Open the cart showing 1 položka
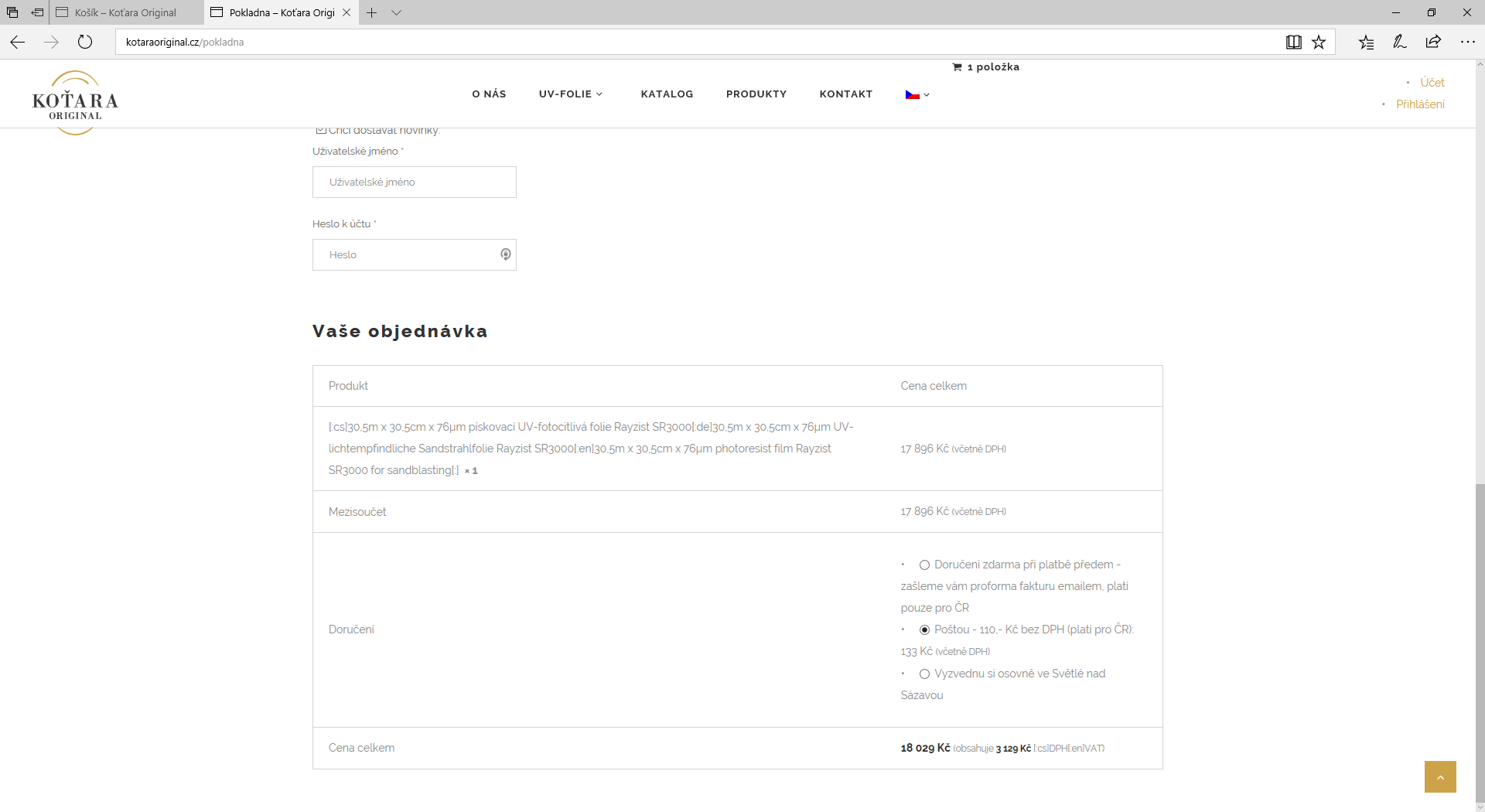Image resolution: width=1485 pixels, height=812 pixels. tap(986, 67)
